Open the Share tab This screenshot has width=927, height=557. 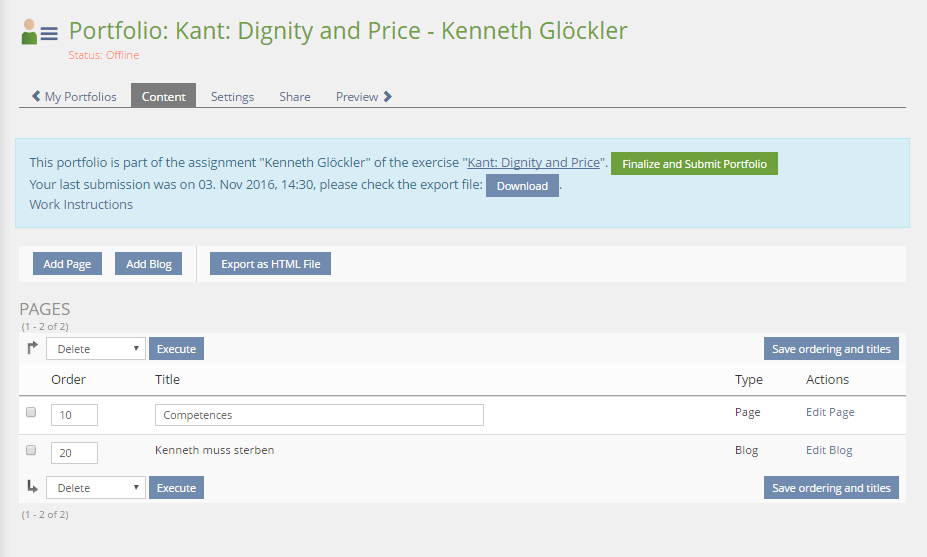click(294, 97)
